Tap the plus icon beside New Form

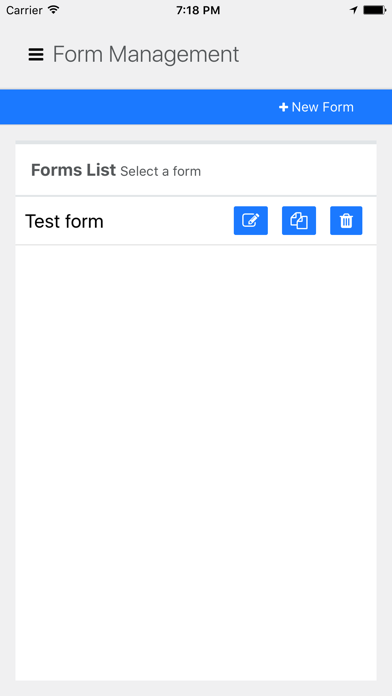point(283,107)
